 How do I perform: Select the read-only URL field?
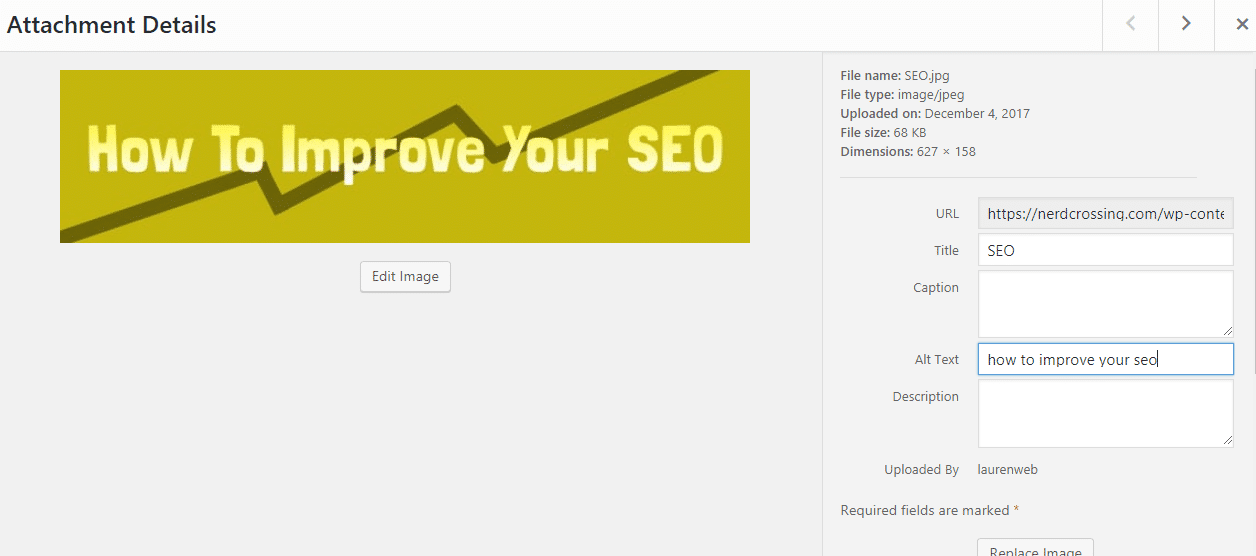click(x=1105, y=214)
